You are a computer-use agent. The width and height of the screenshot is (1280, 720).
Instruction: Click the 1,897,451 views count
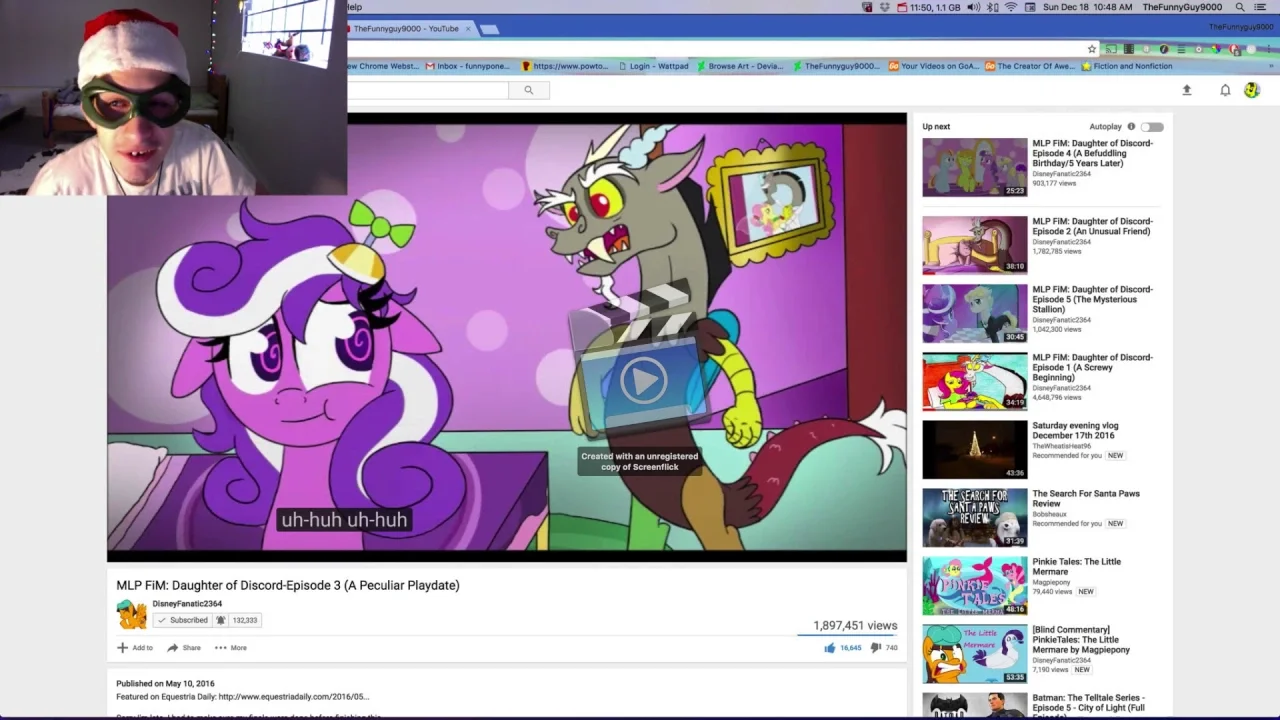point(855,626)
